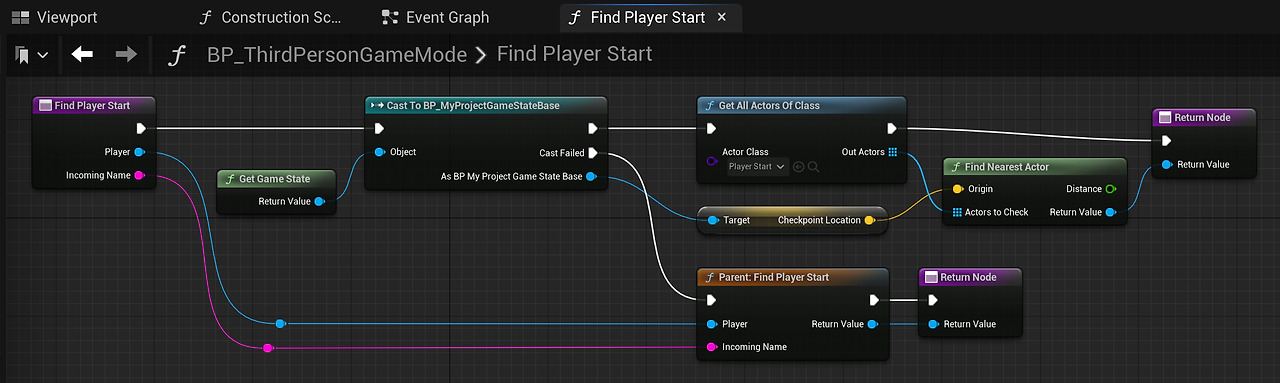
Task: Click Find Player Start in the breadcrumb
Action: tap(574, 54)
